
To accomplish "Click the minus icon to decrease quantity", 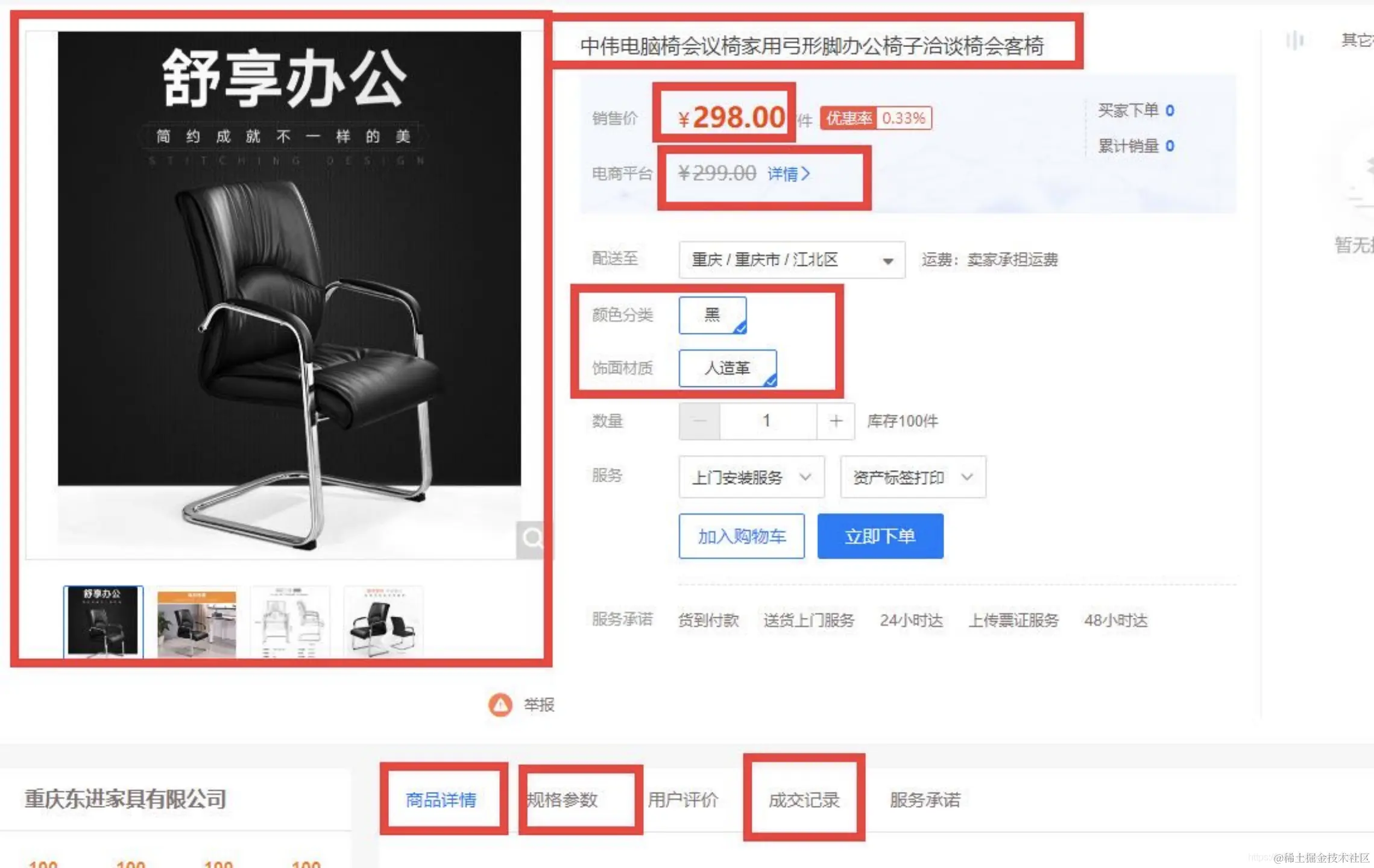I will click(698, 421).
